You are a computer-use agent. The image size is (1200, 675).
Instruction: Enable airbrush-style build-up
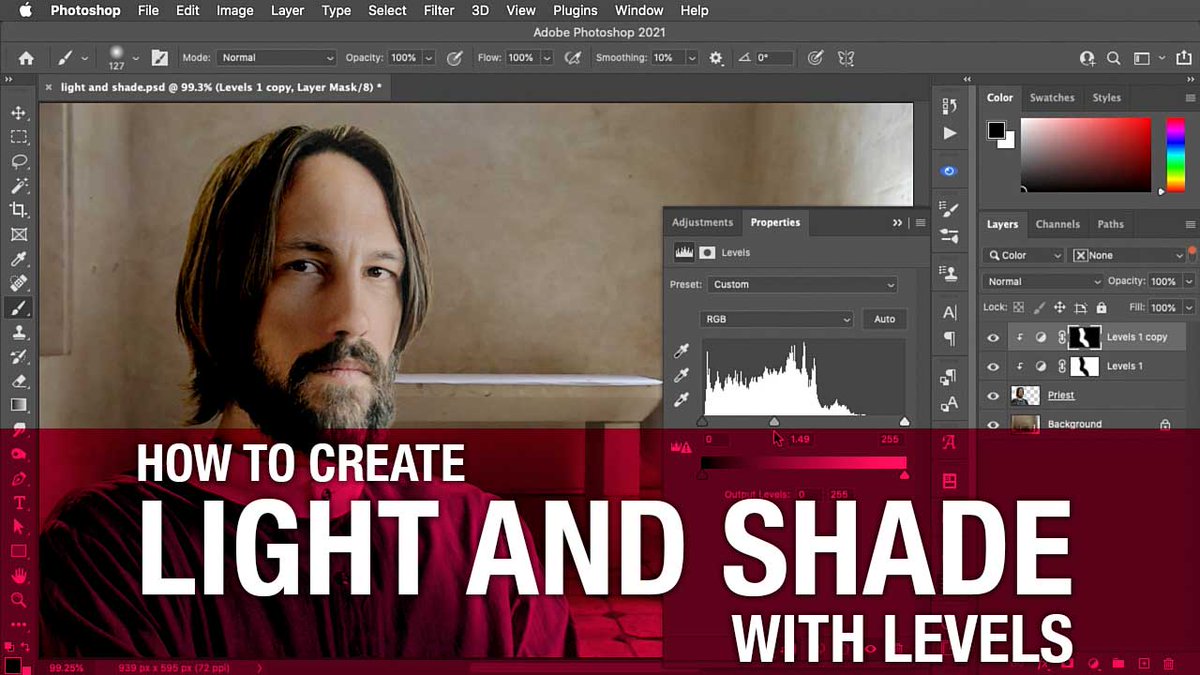(x=574, y=58)
